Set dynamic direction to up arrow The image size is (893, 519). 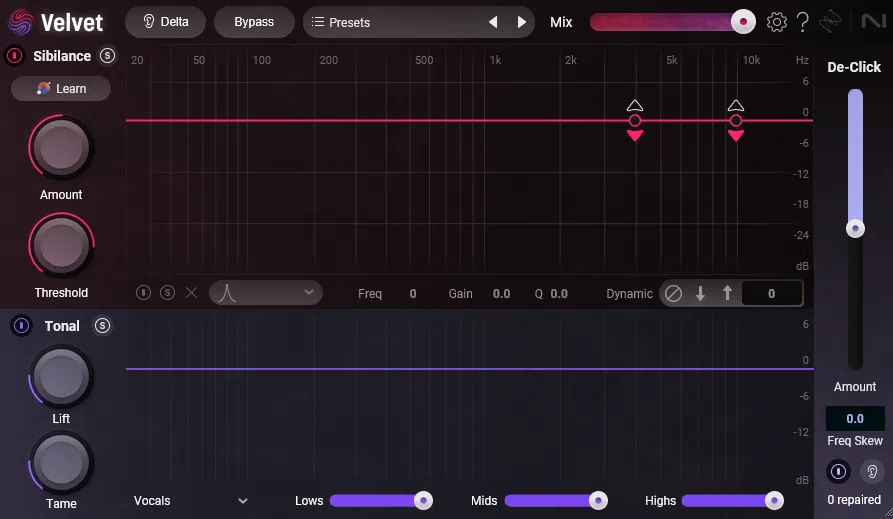coord(727,293)
